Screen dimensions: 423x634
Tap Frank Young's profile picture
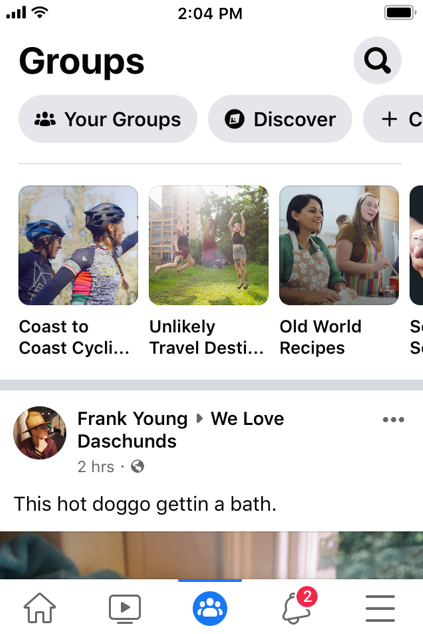coord(40,433)
